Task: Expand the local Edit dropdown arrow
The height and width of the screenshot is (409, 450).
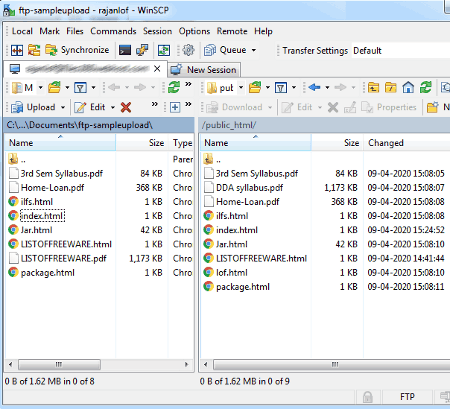Action: (113, 107)
